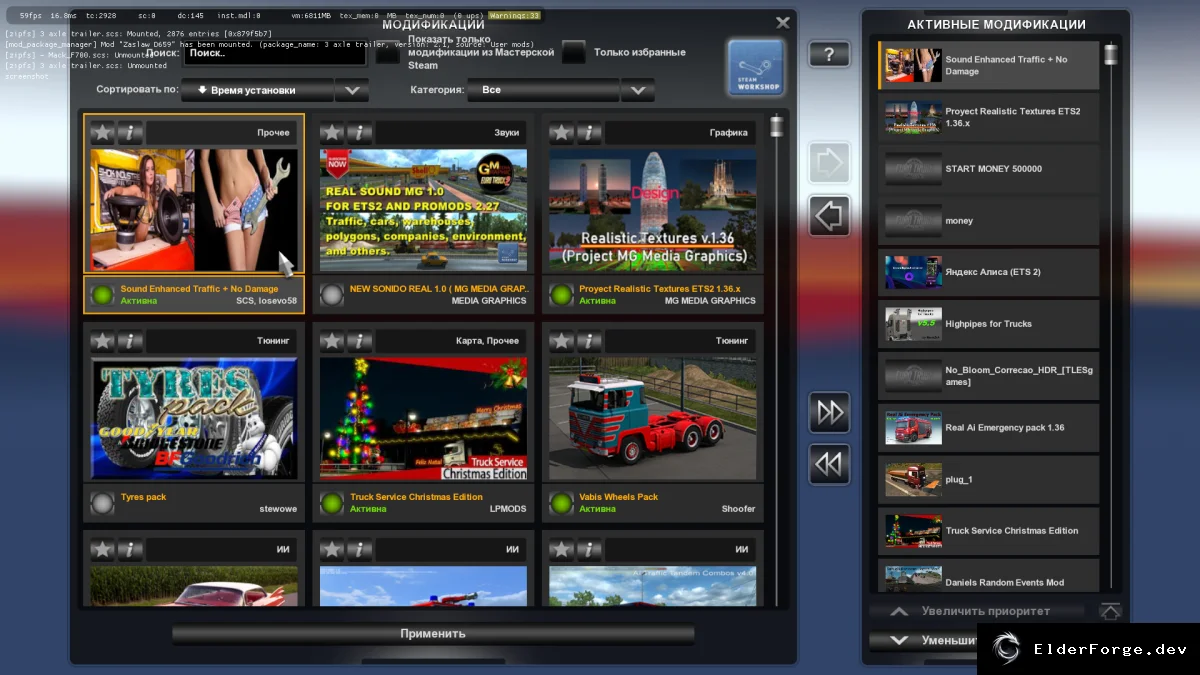Toggle Vabis Wheels Pack status light
Screen dimensions: 1200x675
point(561,502)
